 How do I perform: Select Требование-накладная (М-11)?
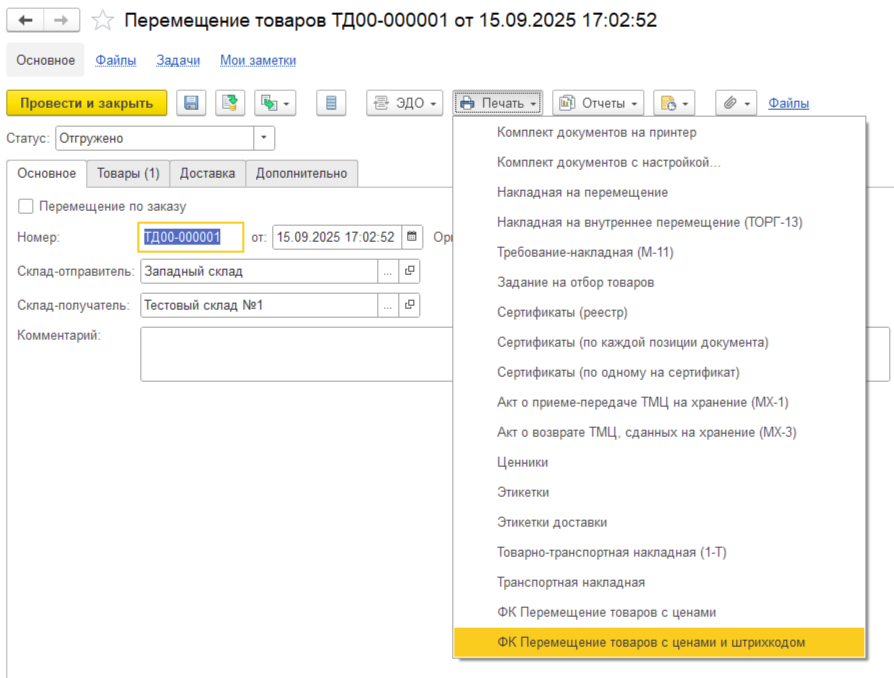pos(659,252)
